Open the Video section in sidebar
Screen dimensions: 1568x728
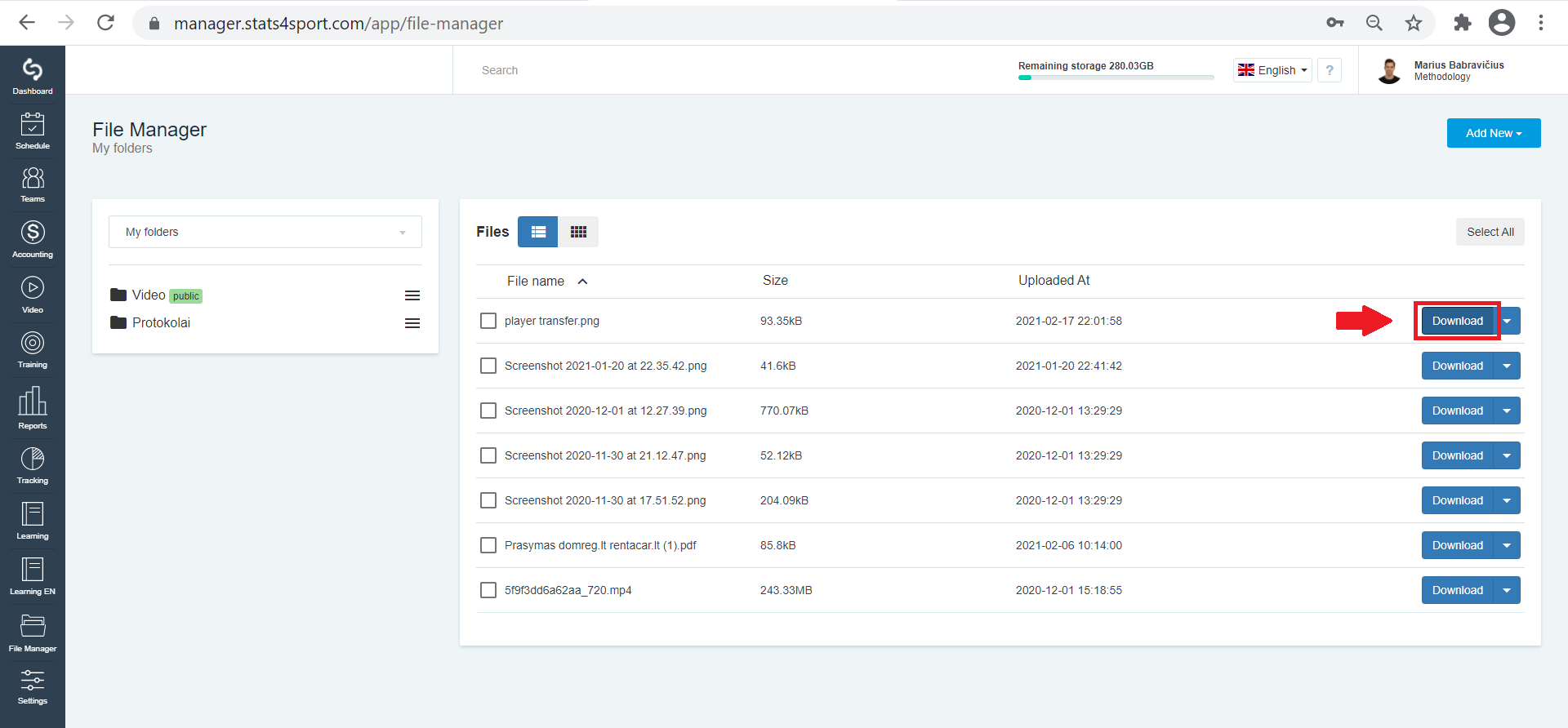pos(33,295)
